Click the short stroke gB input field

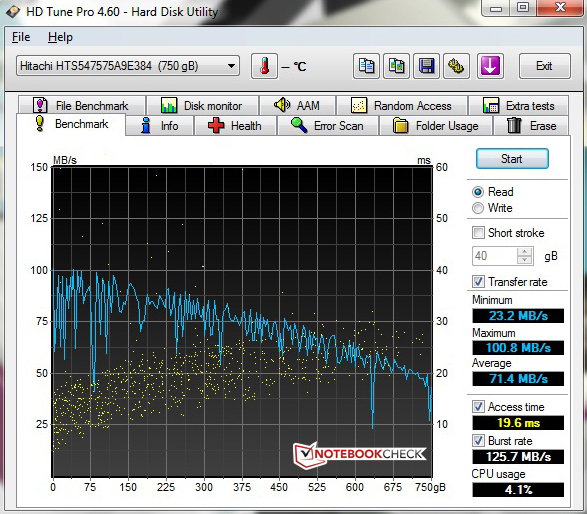tap(495, 256)
